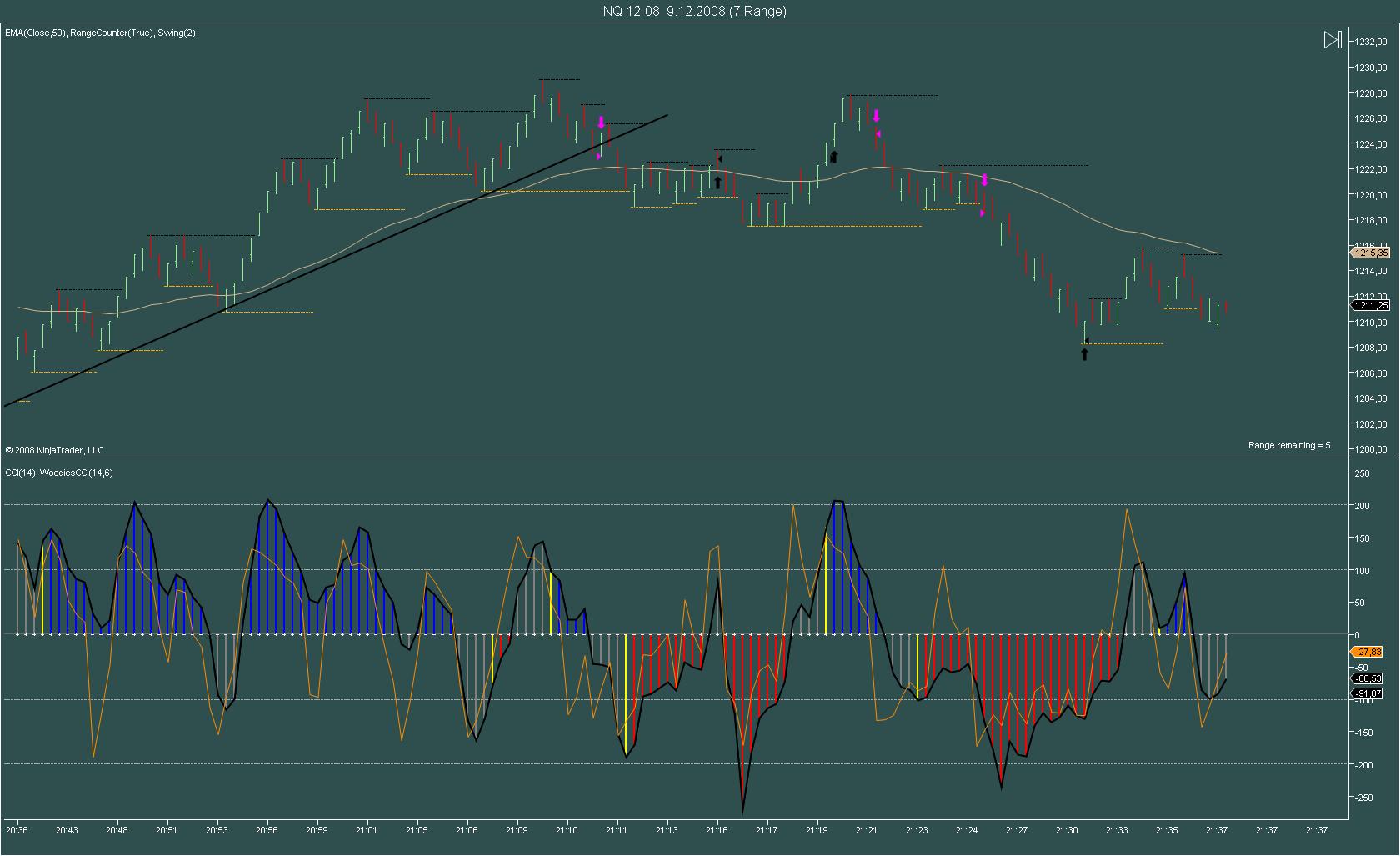Click the magenta down arrow near 21:21

click(x=876, y=116)
